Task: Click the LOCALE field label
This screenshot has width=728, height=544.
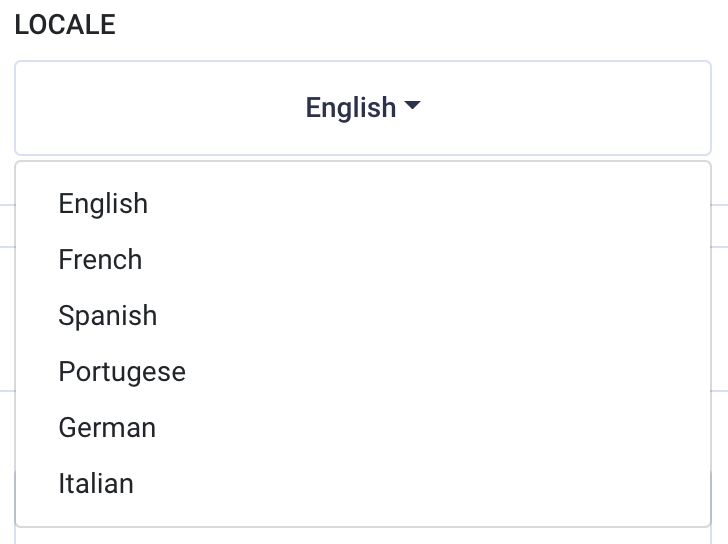Action: coord(65,25)
